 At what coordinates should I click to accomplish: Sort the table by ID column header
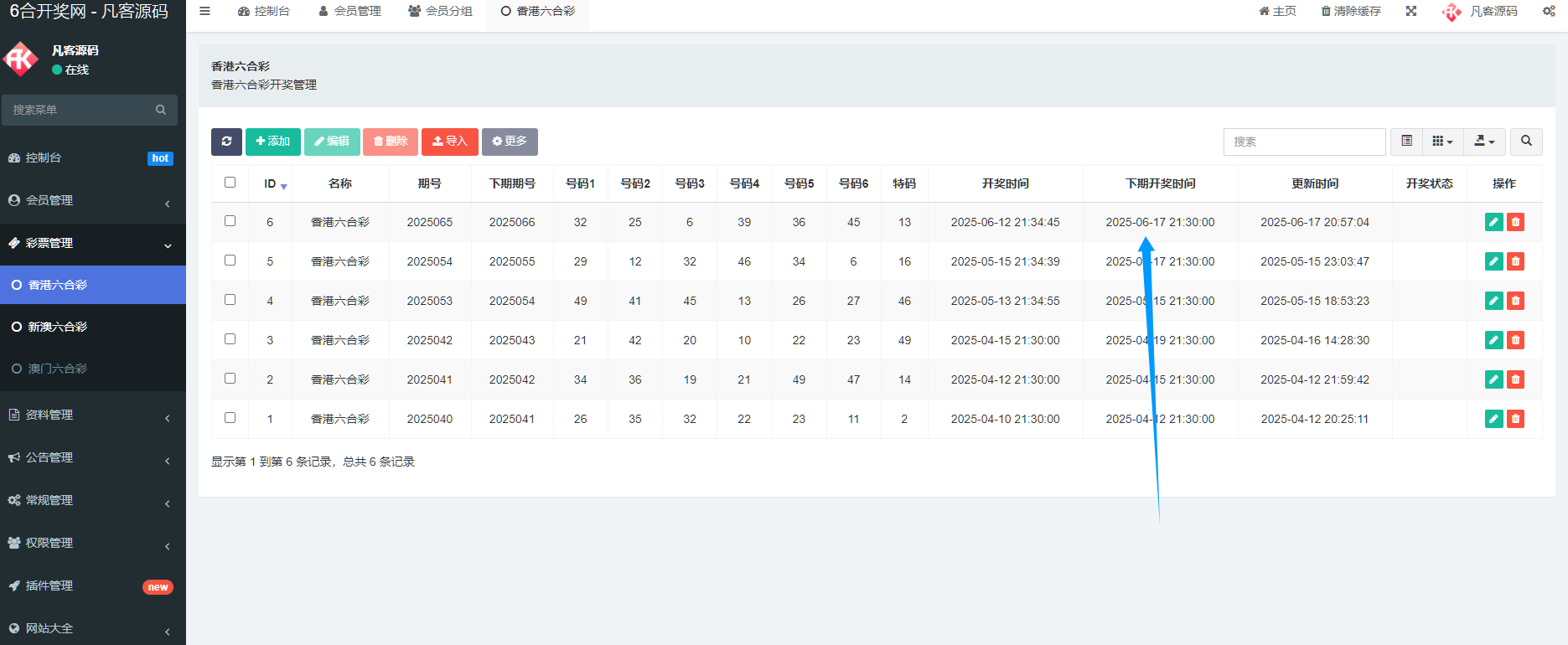(x=271, y=183)
